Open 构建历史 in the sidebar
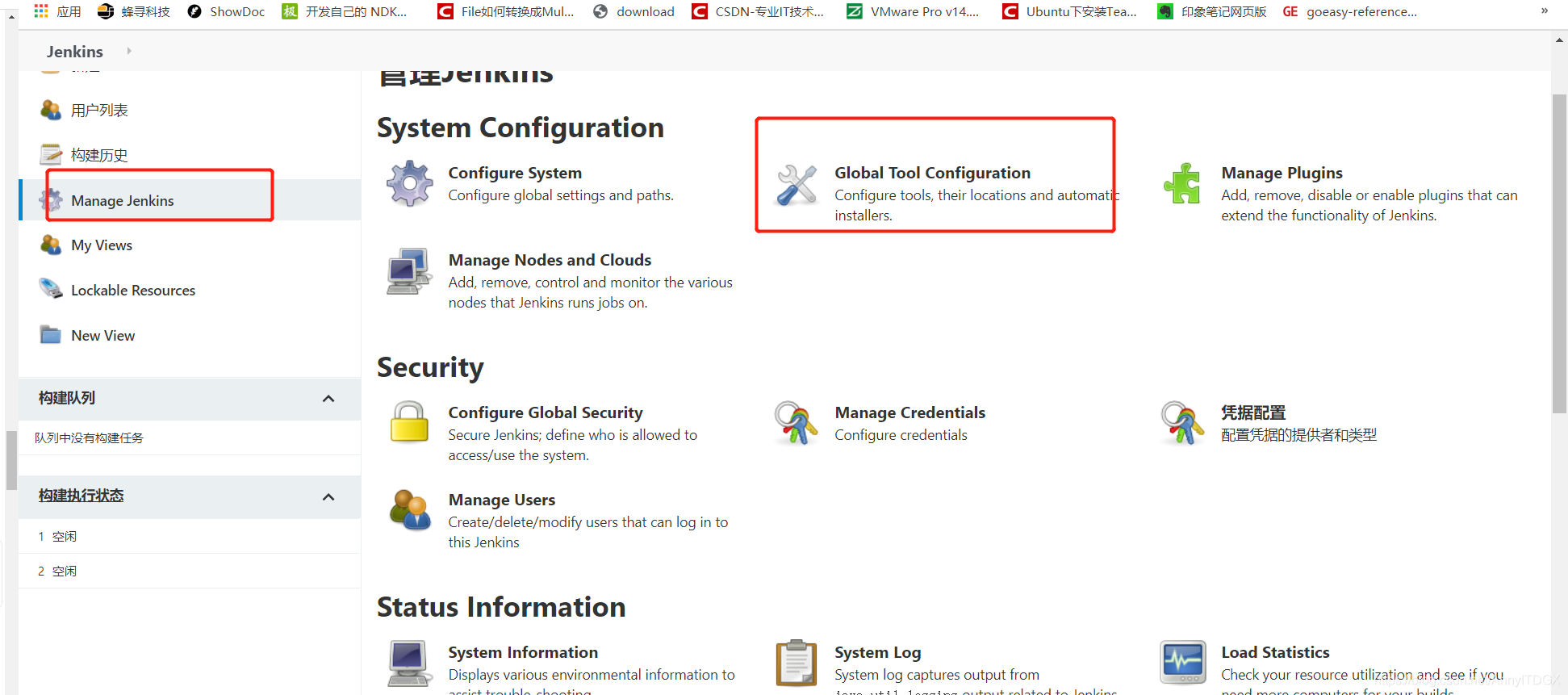Viewport: 1568px width, 695px height. coord(99,155)
